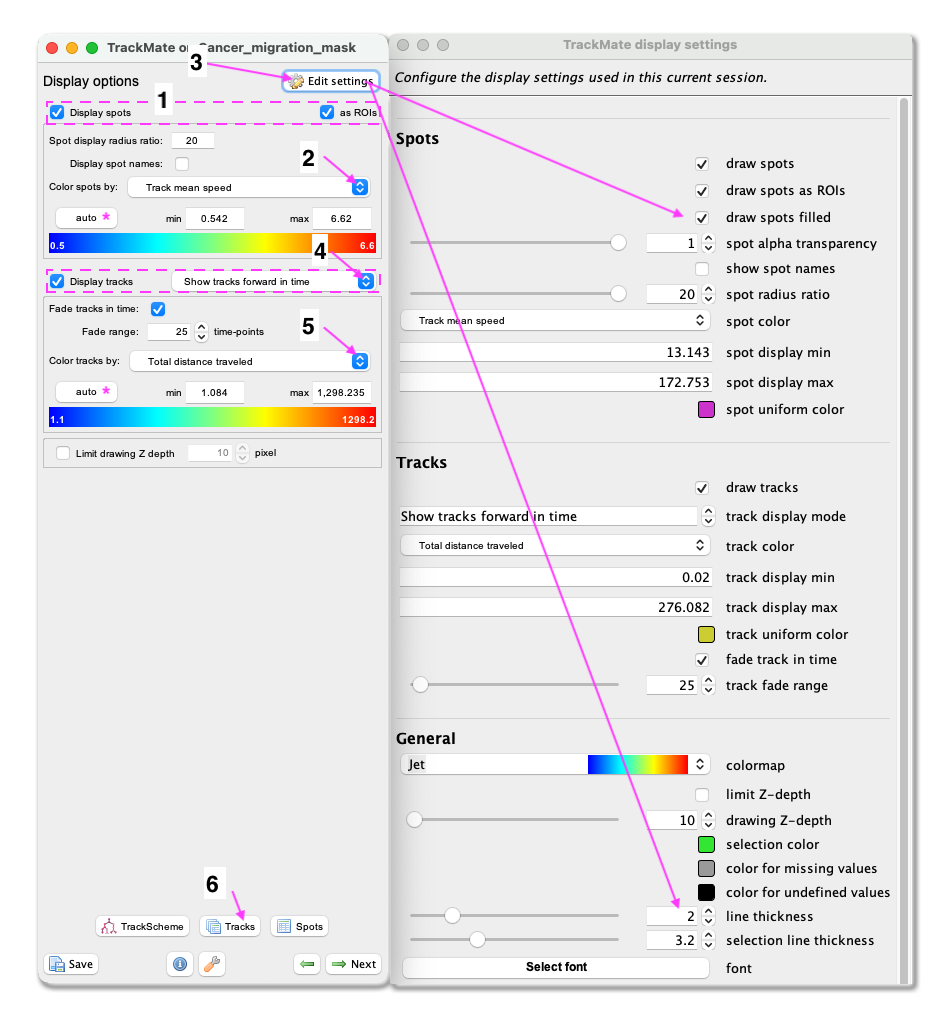949x1018 pixels.
Task: Click the black undefined values swatch
Action: (x=706, y=893)
